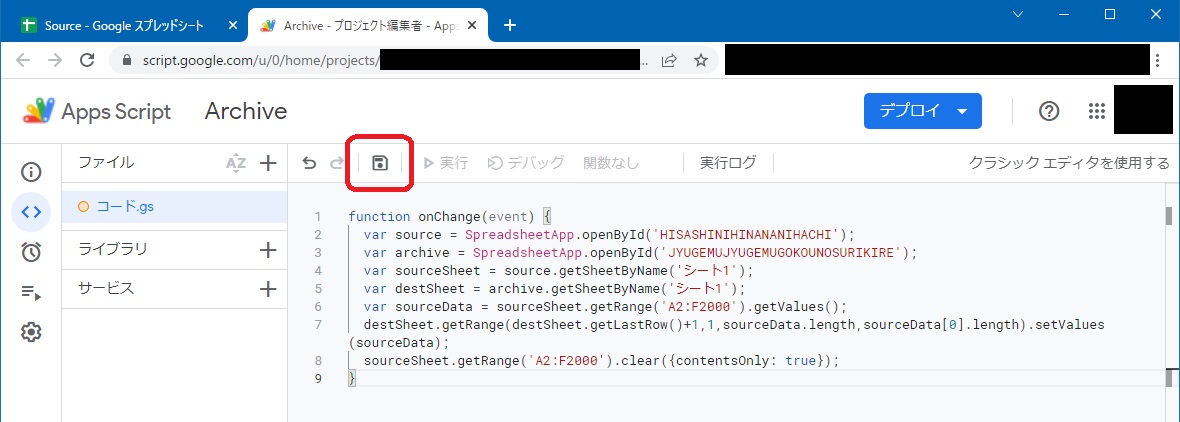Open the help question mark icon
1180x422 pixels.
1048,111
